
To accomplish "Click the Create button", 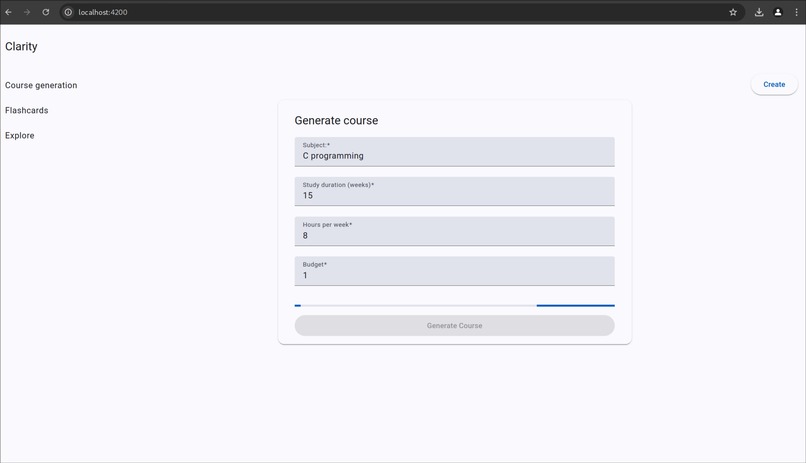I will pos(774,84).
